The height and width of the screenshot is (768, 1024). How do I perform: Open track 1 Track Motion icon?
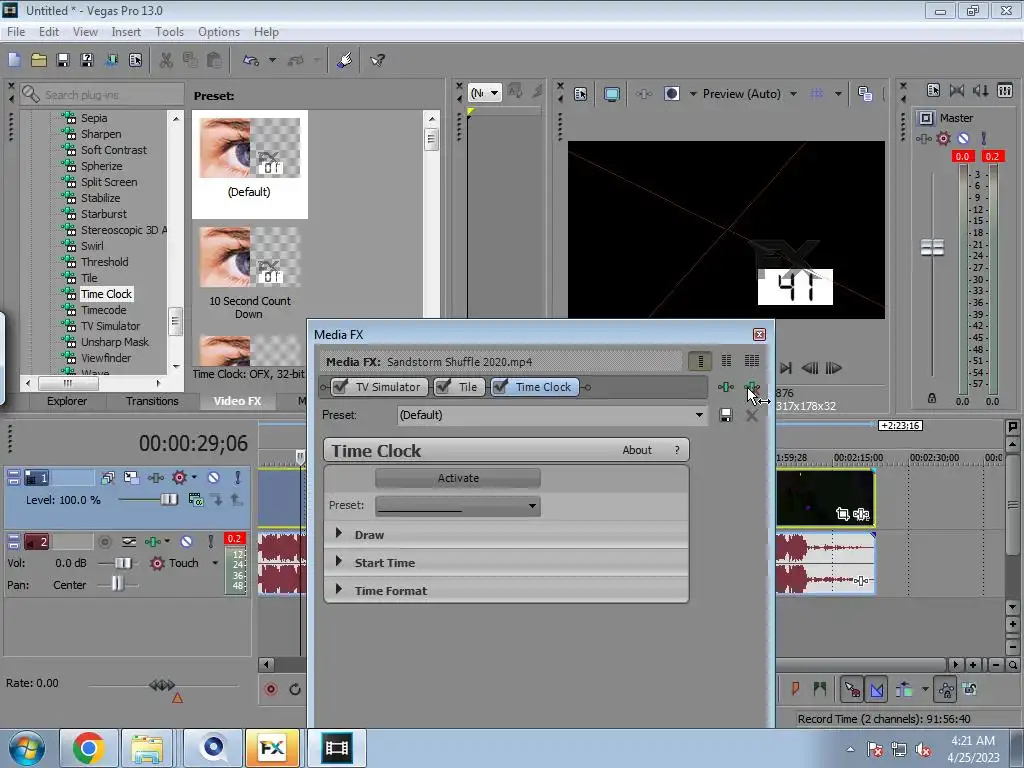tap(131, 477)
